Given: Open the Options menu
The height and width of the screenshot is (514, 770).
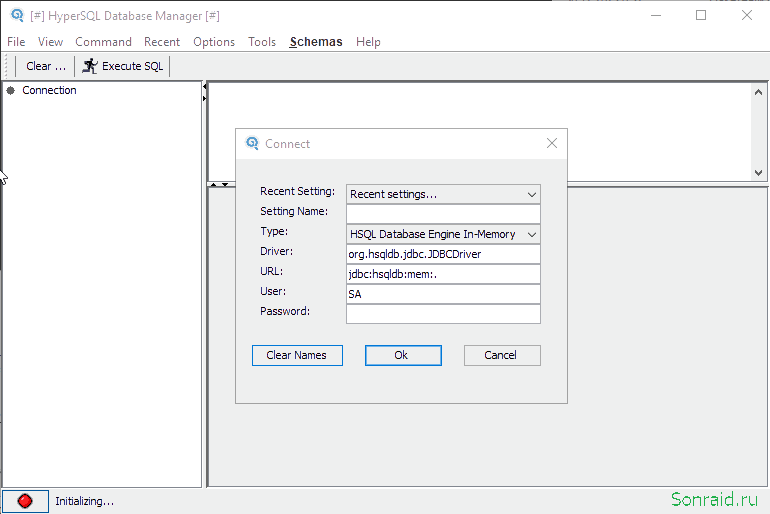Looking at the screenshot, I should pyautogui.click(x=214, y=42).
